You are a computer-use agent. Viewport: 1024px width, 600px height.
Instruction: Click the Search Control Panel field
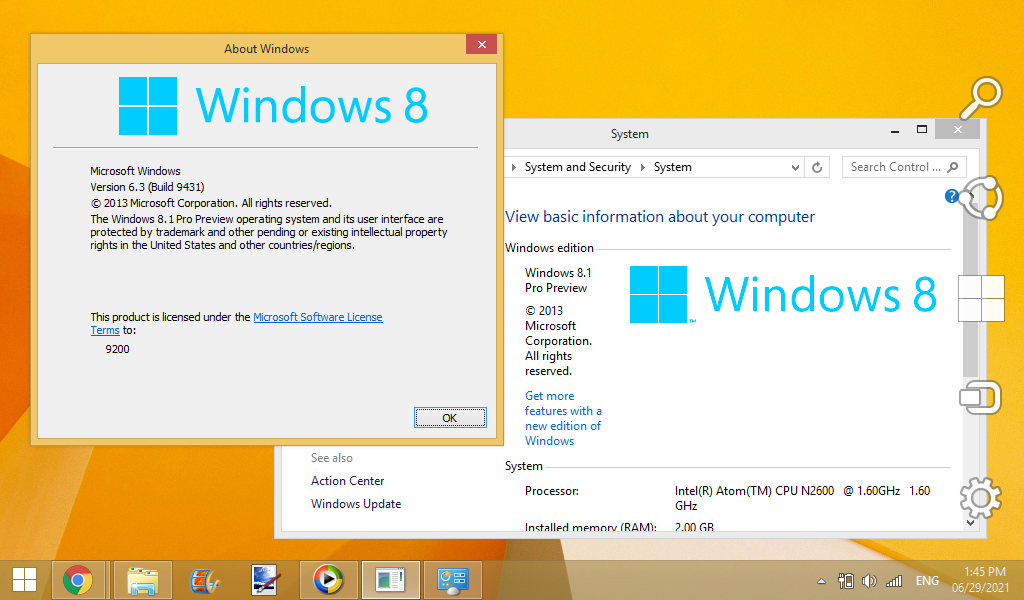point(904,167)
